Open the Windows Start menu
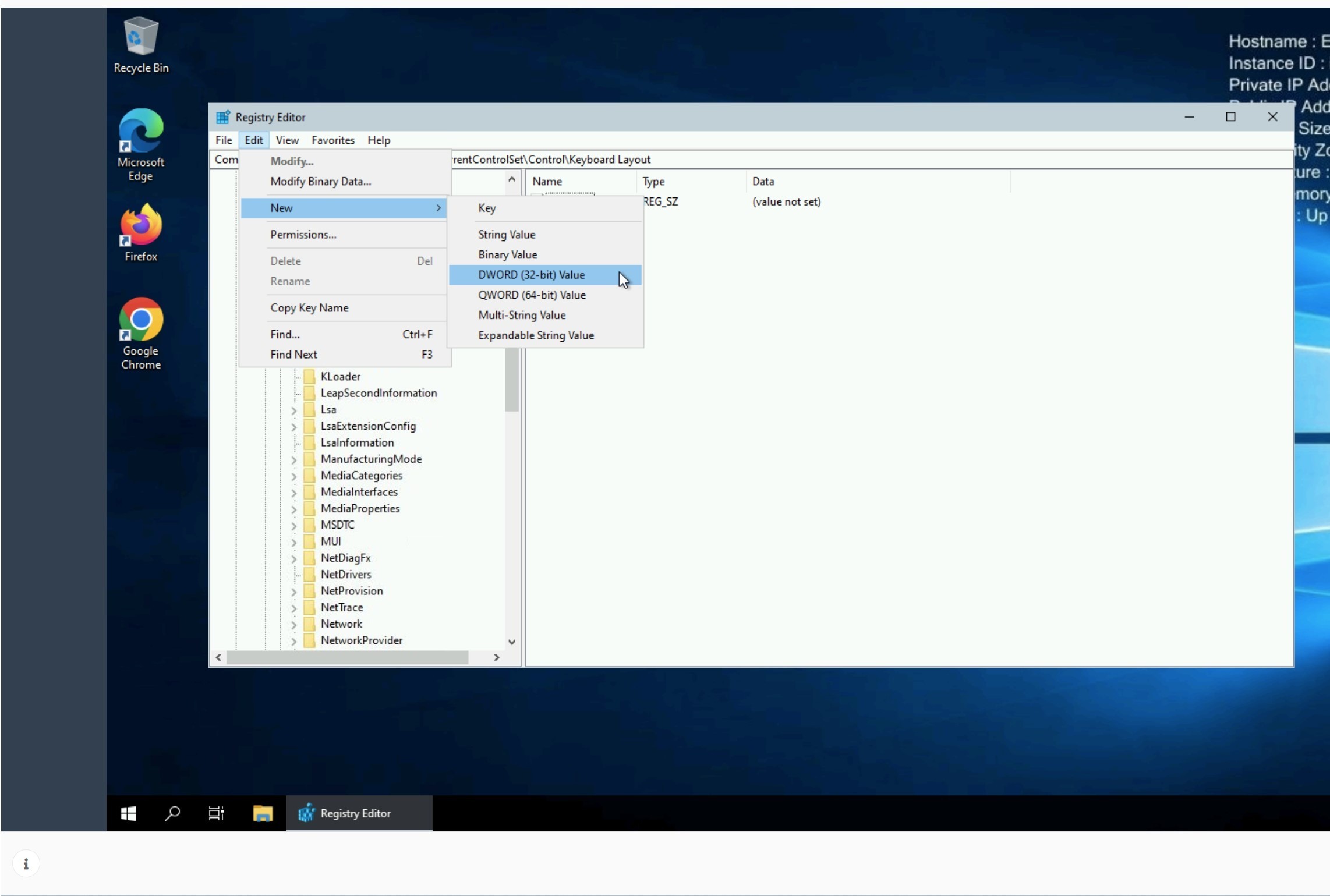1330x896 pixels. [x=129, y=813]
